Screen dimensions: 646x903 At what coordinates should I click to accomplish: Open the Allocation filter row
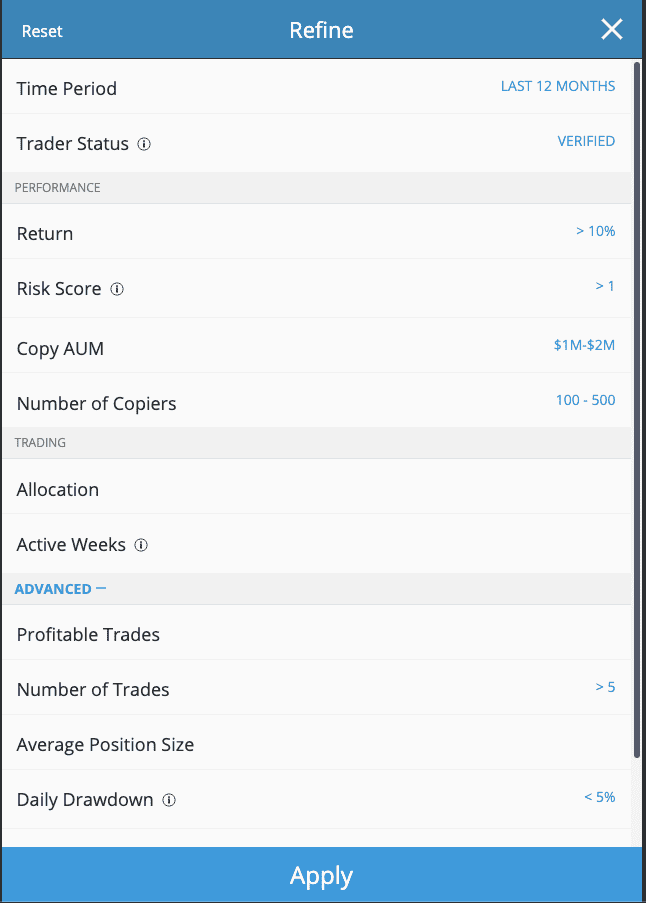coord(317,487)
